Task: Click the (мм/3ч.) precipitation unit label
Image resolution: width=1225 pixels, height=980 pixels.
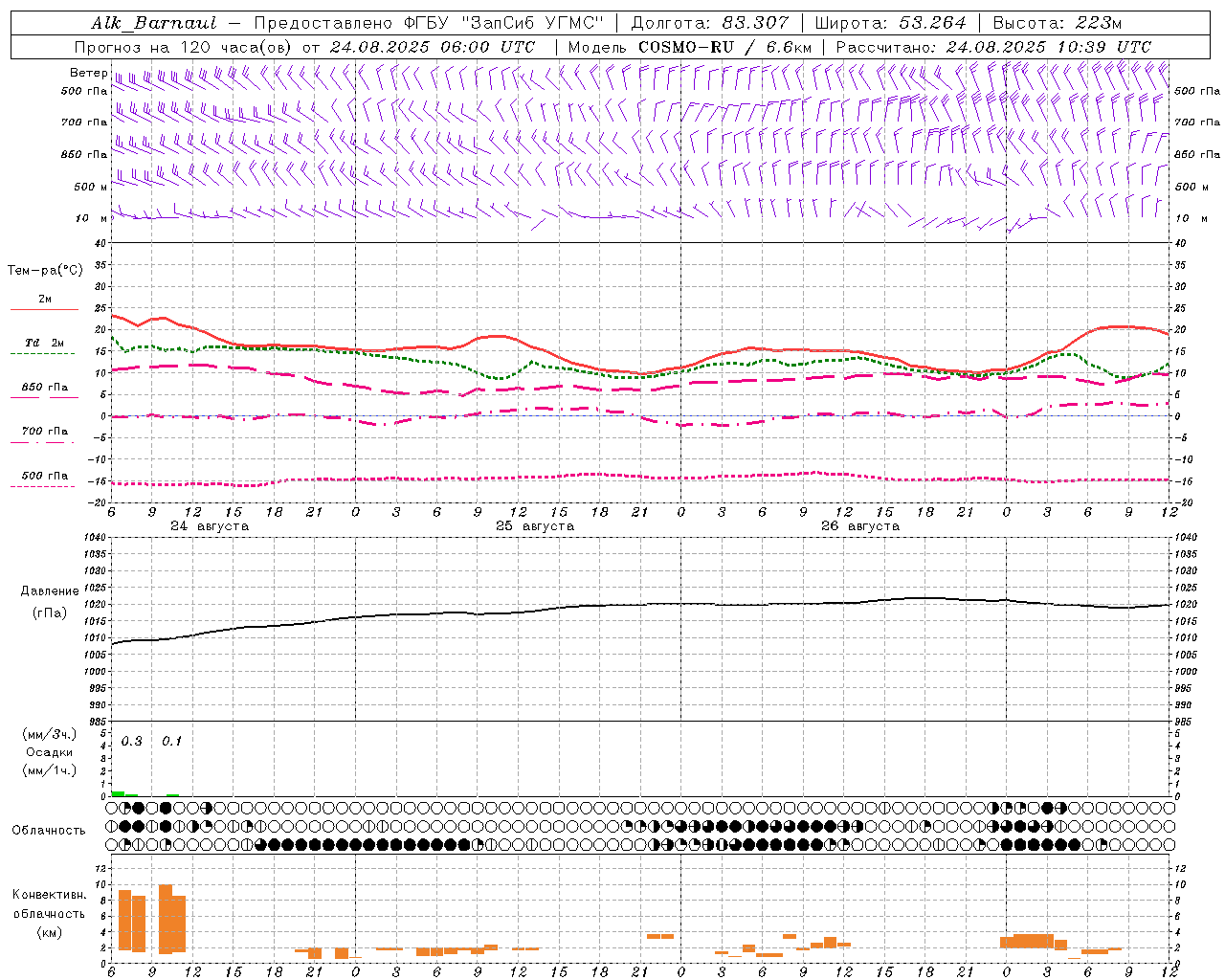Action: [50, 734]
